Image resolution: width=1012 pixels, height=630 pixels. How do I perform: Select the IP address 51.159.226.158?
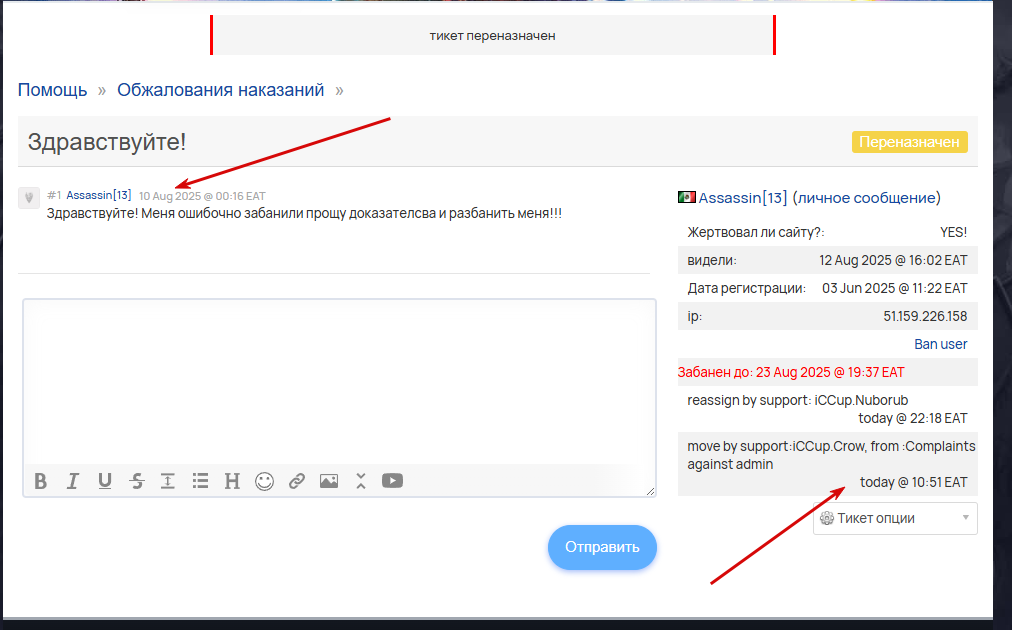tap(925, 316)
